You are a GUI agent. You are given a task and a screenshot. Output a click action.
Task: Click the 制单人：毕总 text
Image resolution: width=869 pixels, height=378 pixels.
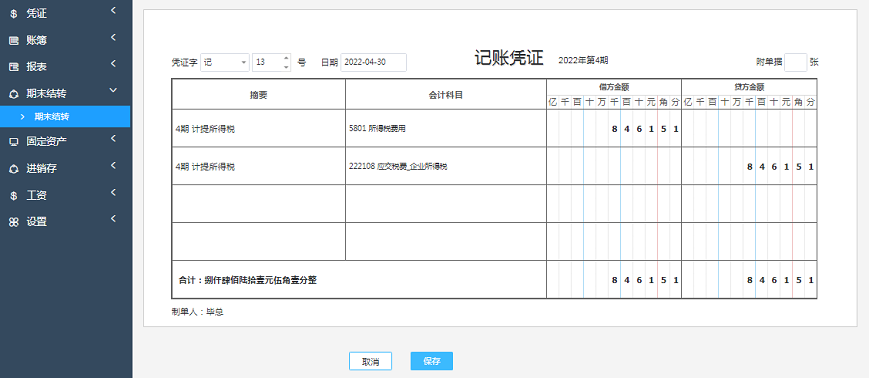coord(198,312)
